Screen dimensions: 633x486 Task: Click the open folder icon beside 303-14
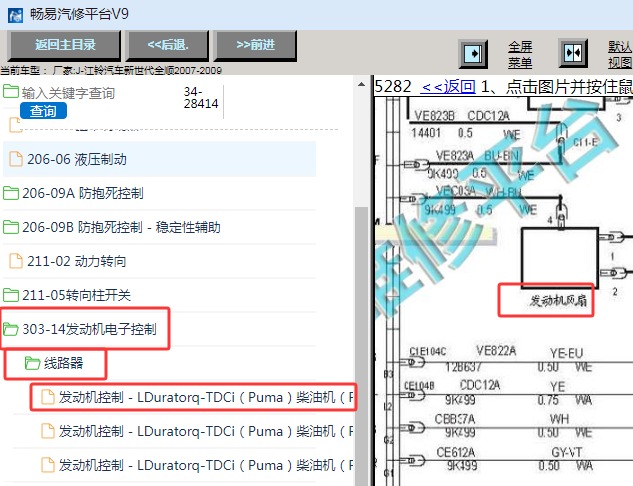pos(11,329)
